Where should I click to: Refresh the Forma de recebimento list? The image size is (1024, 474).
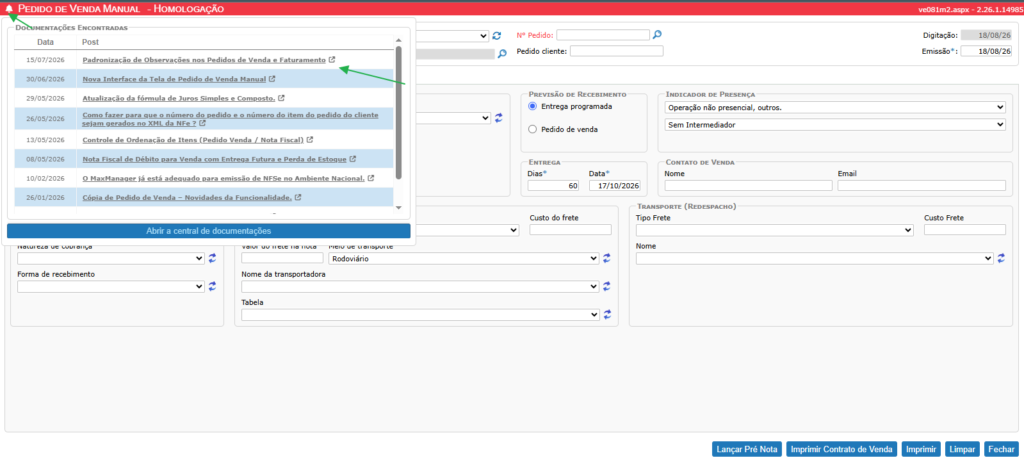[212, 286]
